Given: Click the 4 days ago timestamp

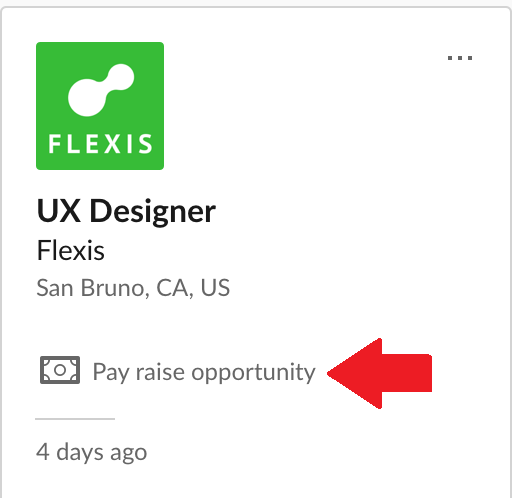Looking at the screenshot, I should 91,452.
